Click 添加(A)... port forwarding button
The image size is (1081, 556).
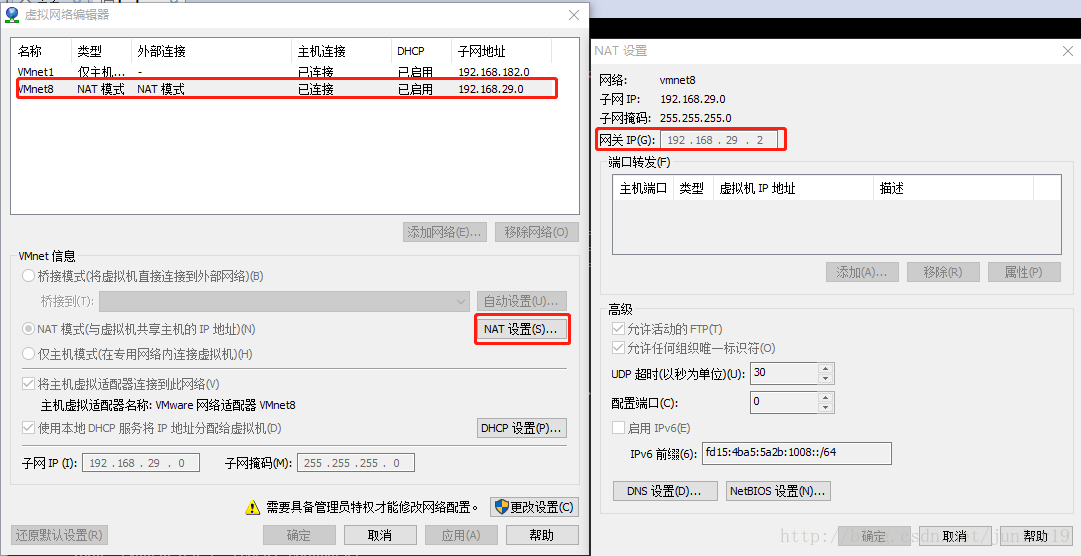click(862, 272)
